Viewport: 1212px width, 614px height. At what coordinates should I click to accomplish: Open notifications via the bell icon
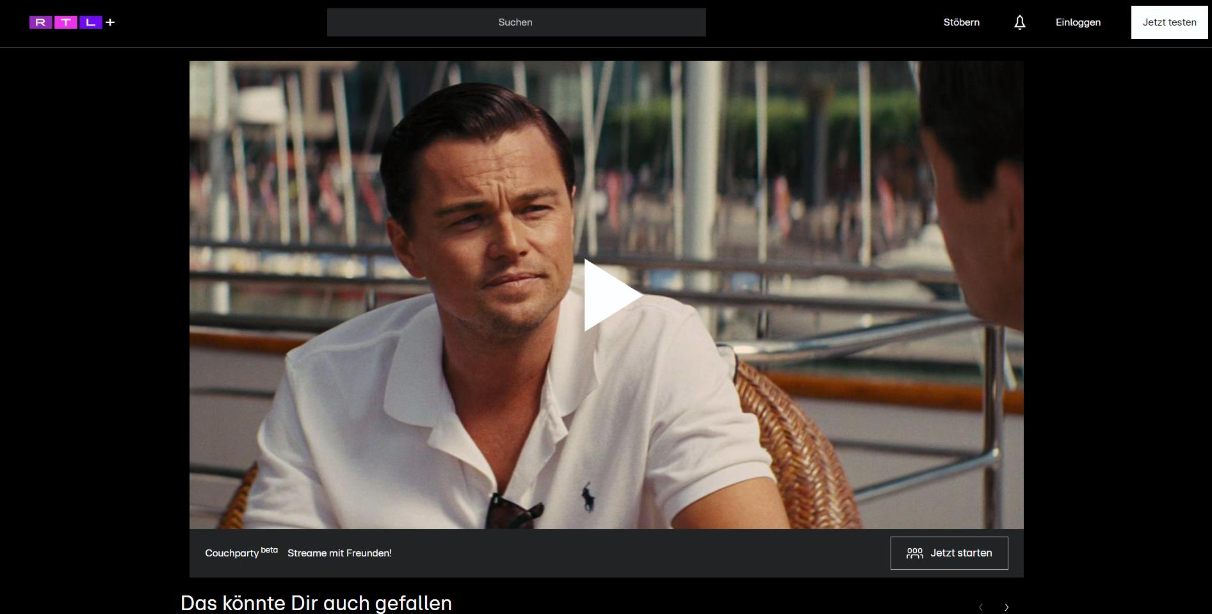[x=1019, y=22]
